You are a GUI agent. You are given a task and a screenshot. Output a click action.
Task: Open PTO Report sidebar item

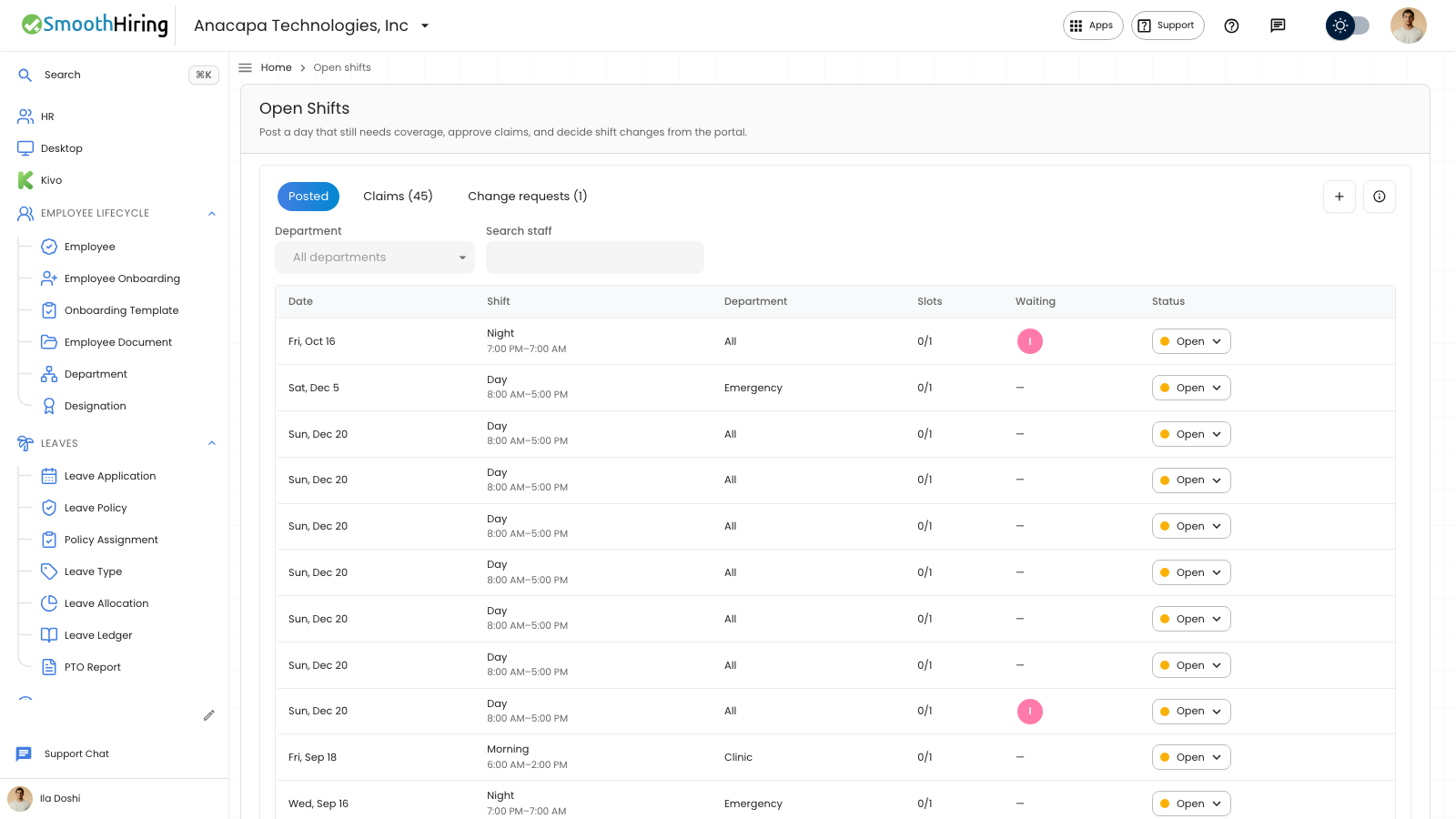[93, 667]
